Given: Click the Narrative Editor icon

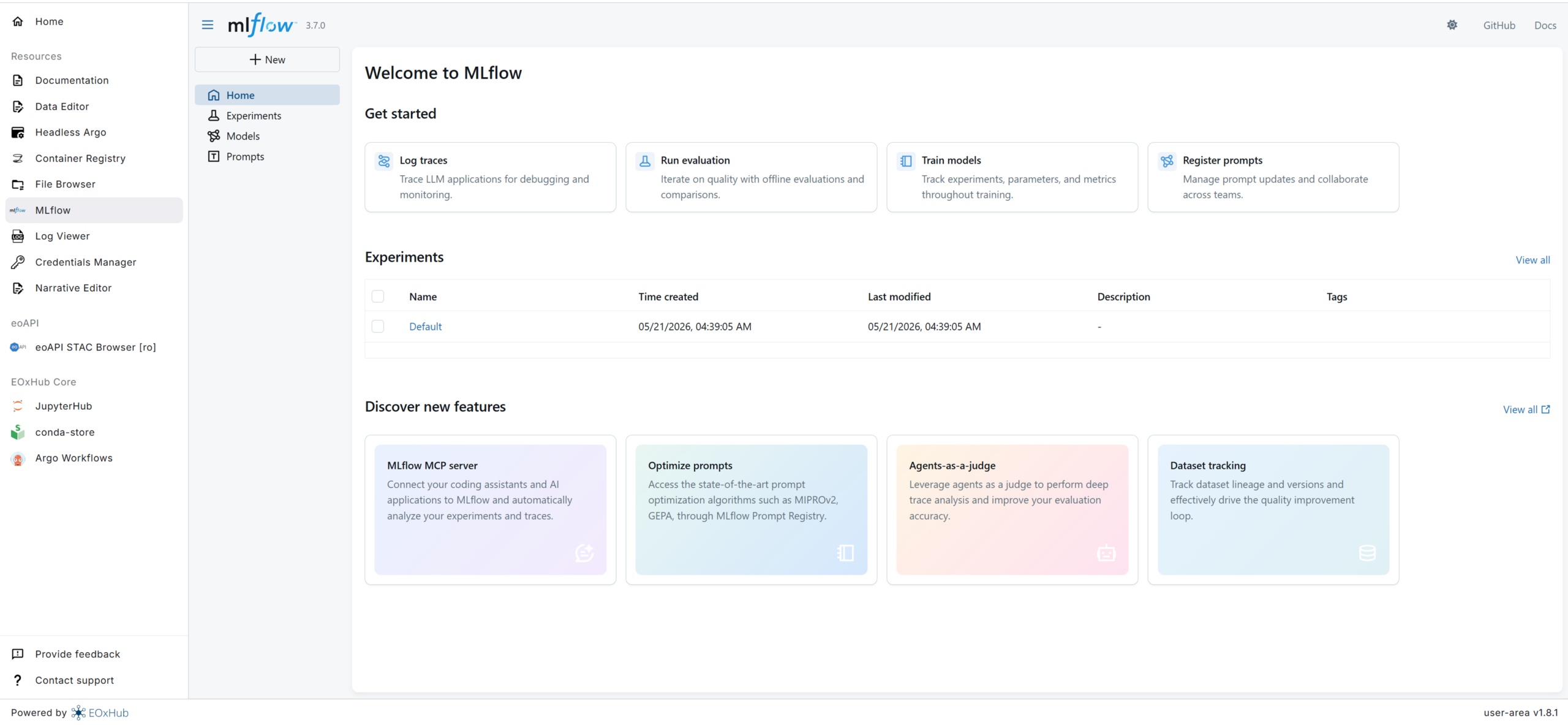Looking at the screenshot, I should [18, 288].
